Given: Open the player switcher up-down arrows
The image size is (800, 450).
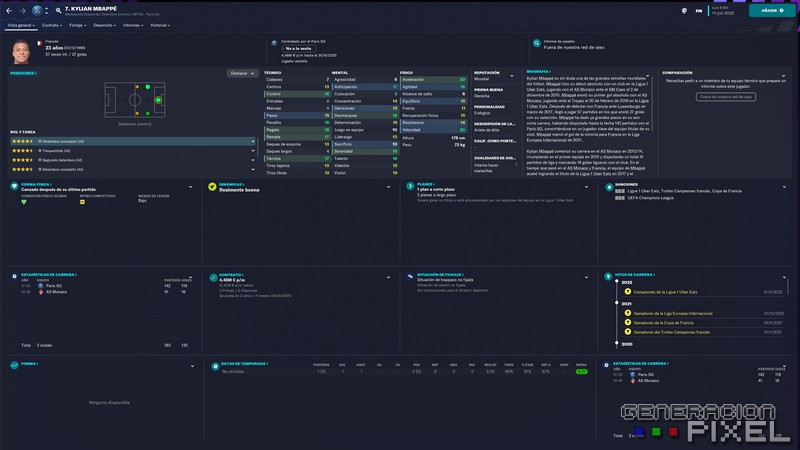Looking at the screenshot, I should (x=46, y=11).
